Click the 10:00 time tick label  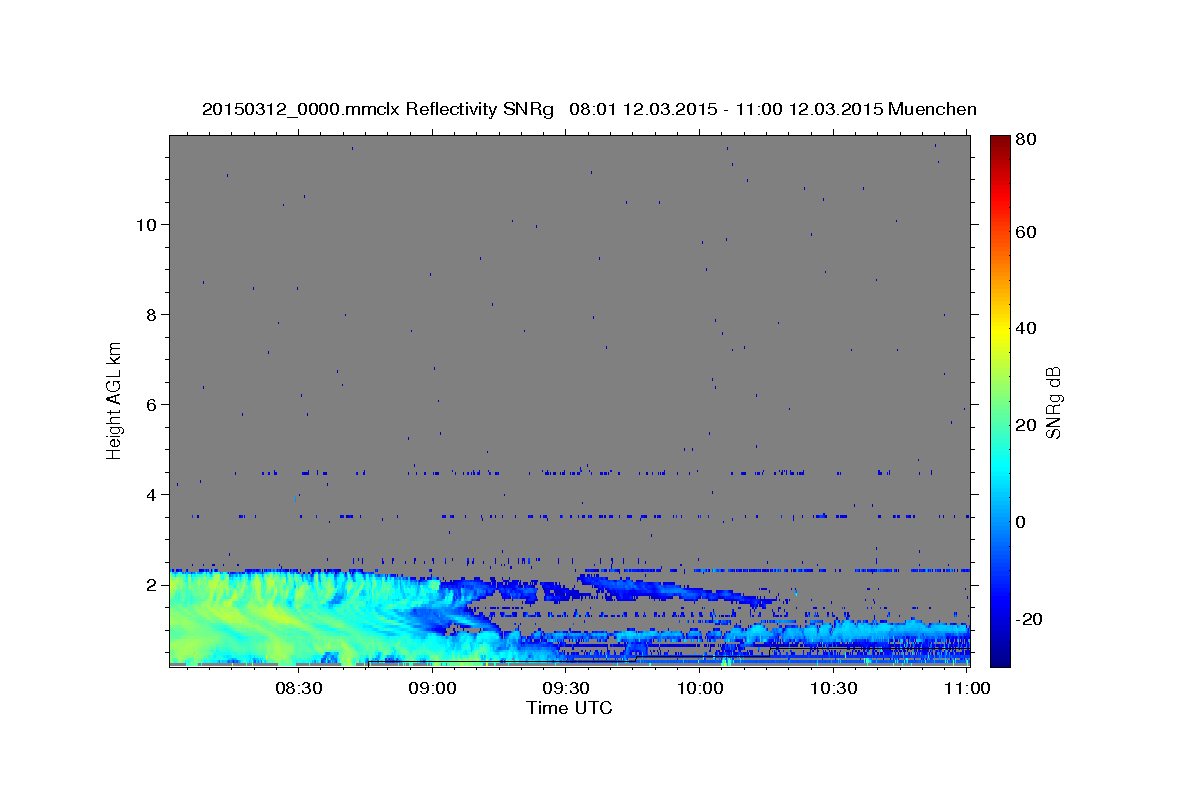[x=700, y=688]
